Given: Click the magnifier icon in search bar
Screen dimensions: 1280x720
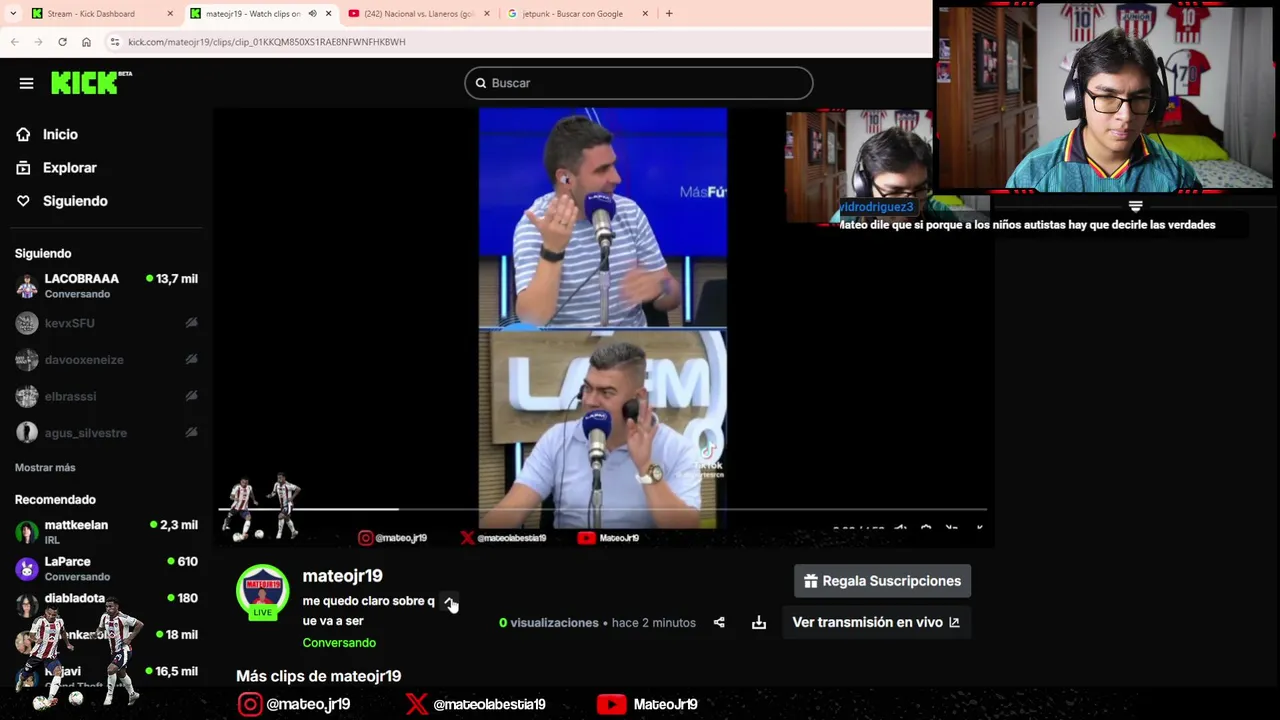Looking at the screenshot, I should click(481, 83).
